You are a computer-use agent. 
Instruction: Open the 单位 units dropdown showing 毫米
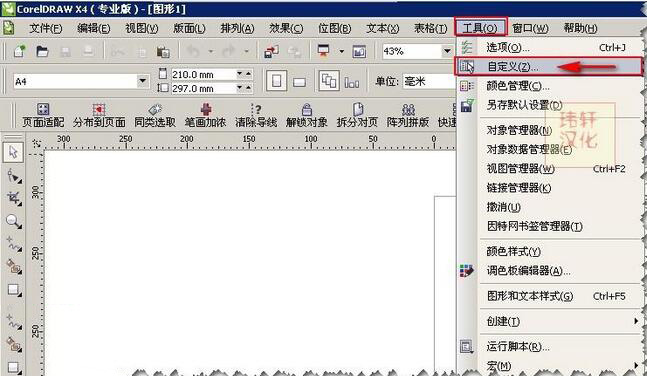tap(429, 81)
